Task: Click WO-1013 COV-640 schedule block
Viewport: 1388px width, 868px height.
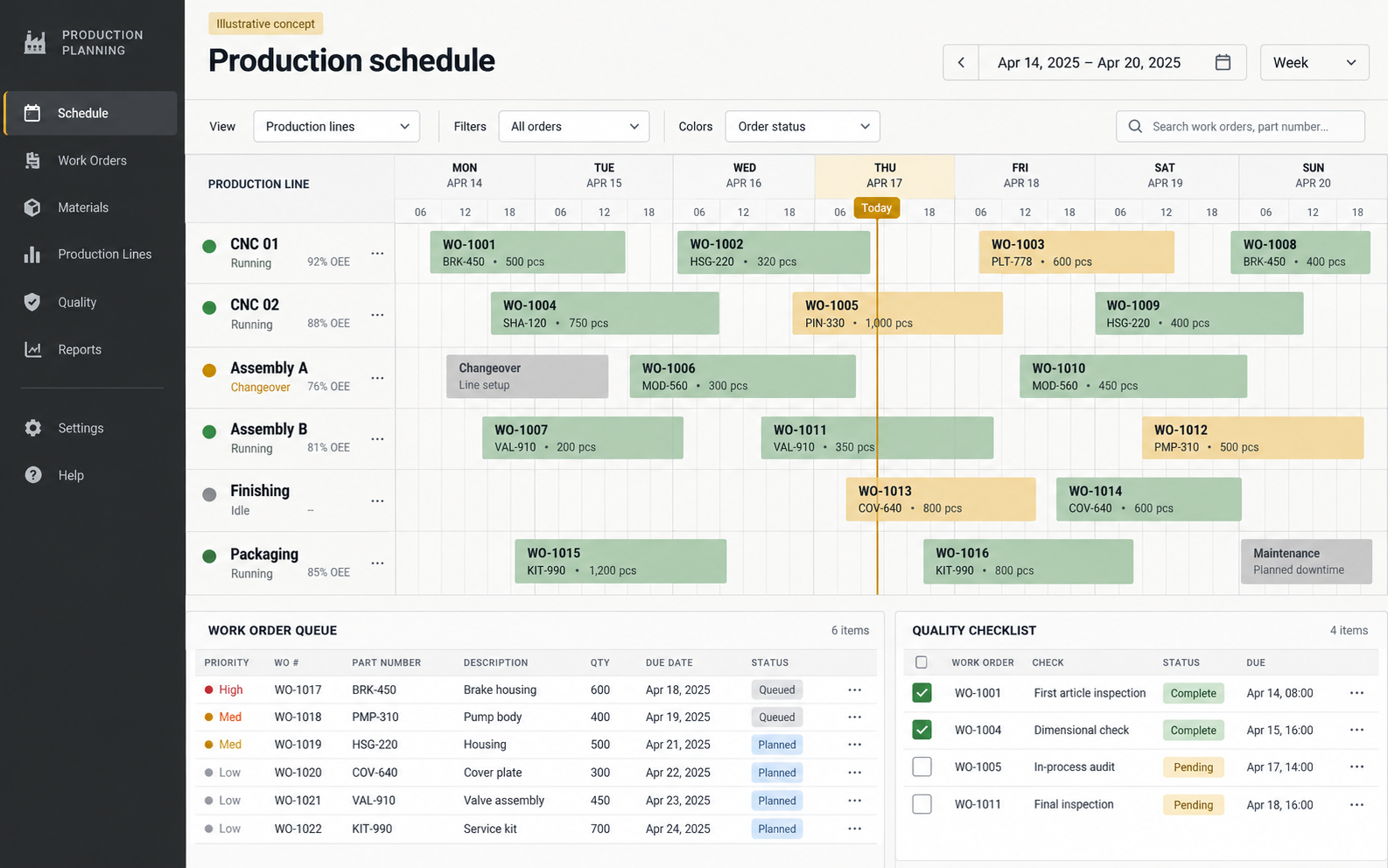Action: [941, 499]
